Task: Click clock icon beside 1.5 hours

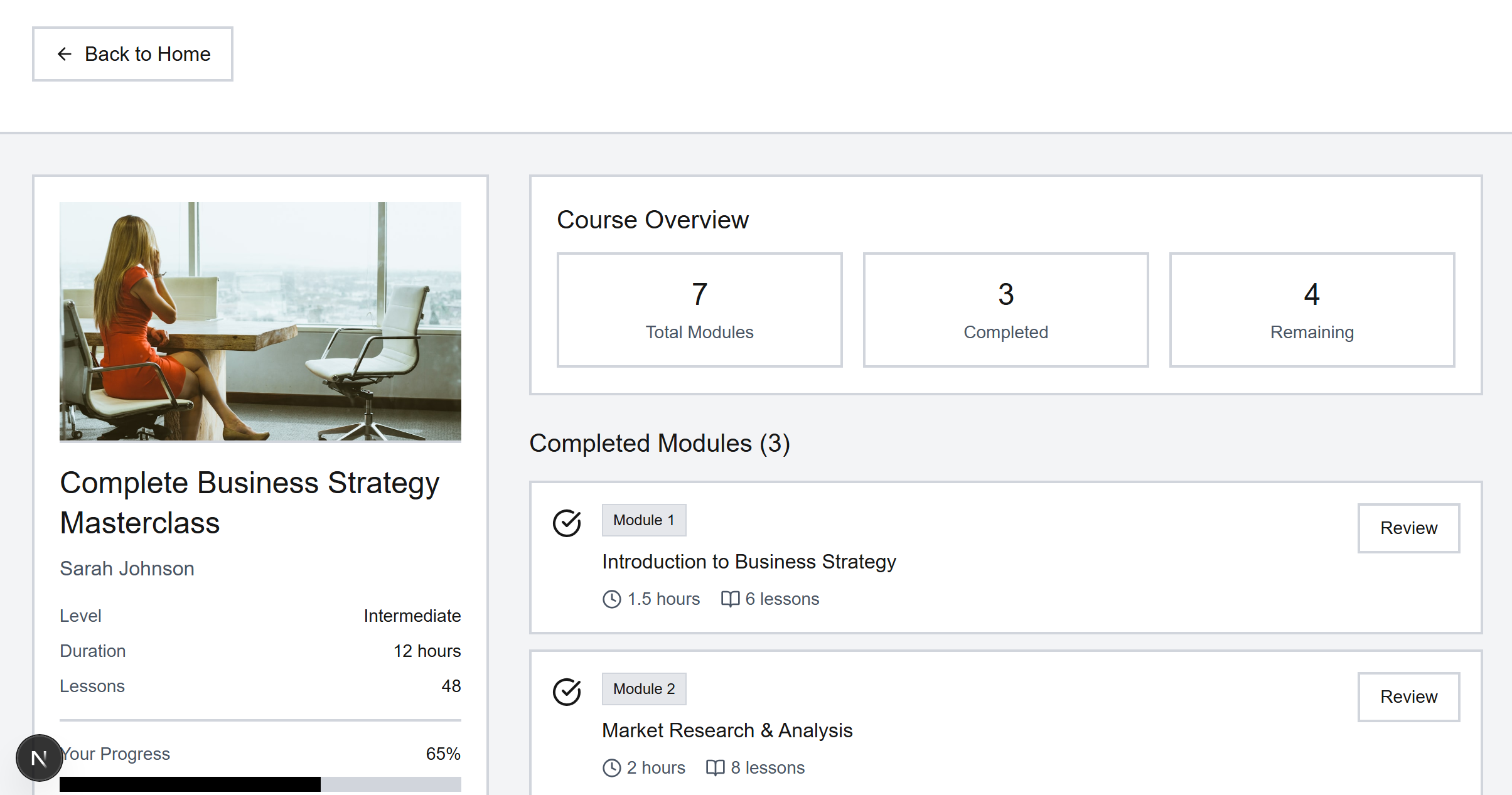Action: pos(611,599)
